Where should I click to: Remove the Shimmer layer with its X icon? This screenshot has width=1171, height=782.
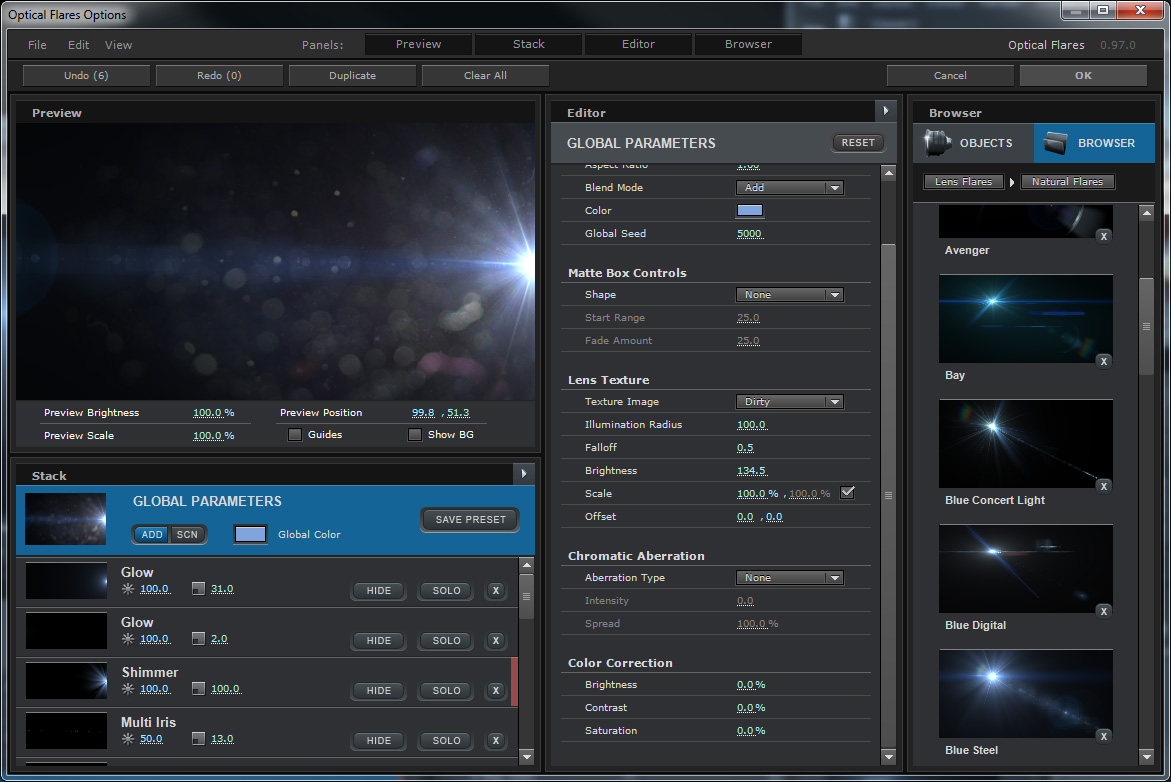pos(495,690)
